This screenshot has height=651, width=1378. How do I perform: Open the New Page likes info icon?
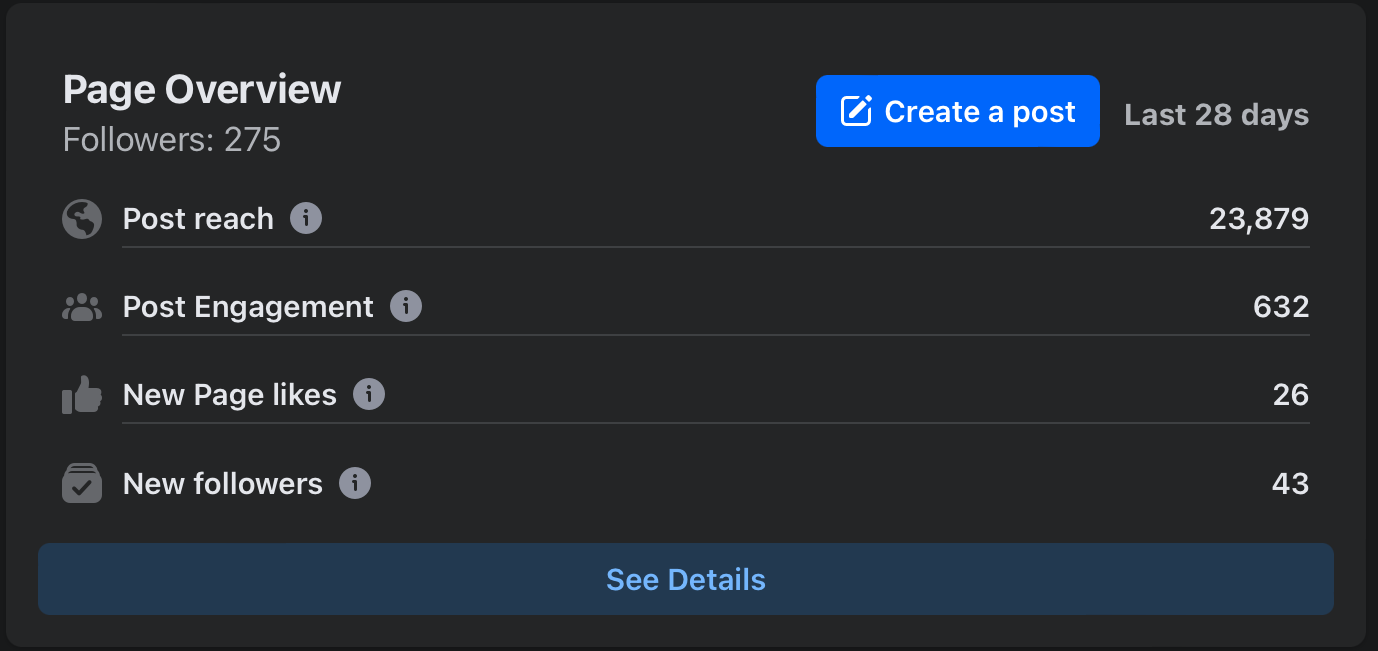(369, 394)
